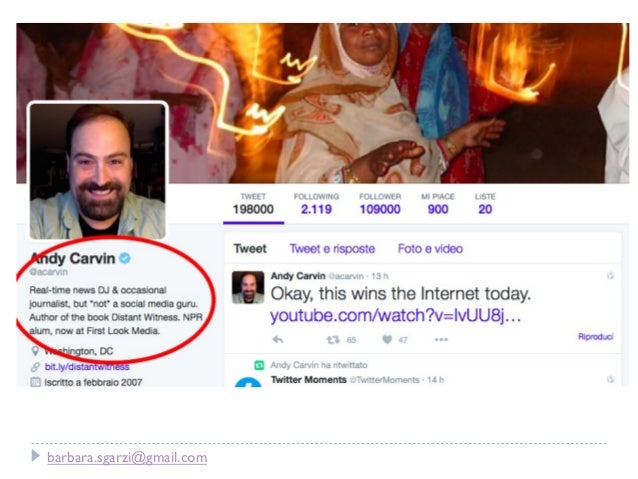Click the link chain icon beside bit.ly
Screen dimensions: 638x479
[x=35, y=367]
